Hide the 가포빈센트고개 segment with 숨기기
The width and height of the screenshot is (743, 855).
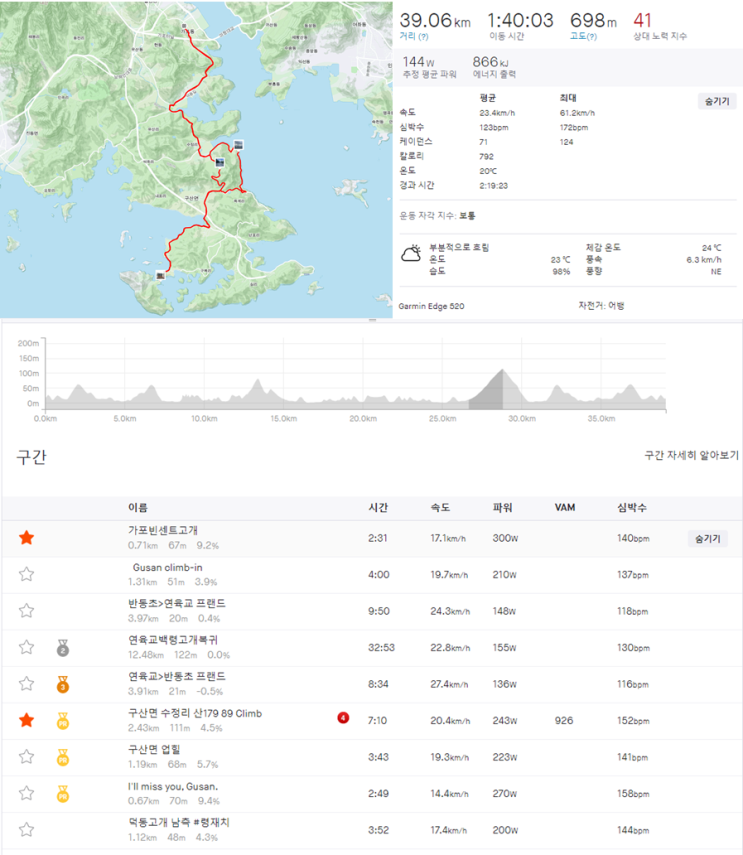pos(708,539)
